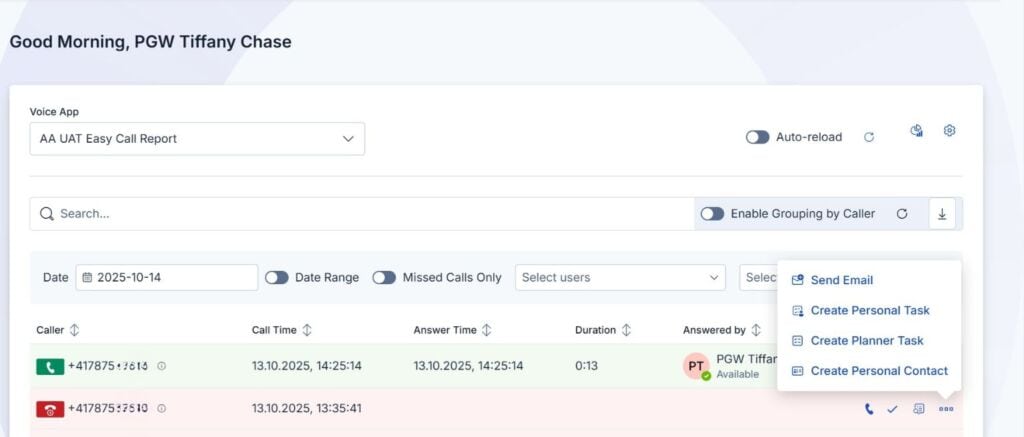Image resolution: width=1024 pixels, height=437 pixels.
Task: Toggle the Date Range switch
Action: [277, 278]
